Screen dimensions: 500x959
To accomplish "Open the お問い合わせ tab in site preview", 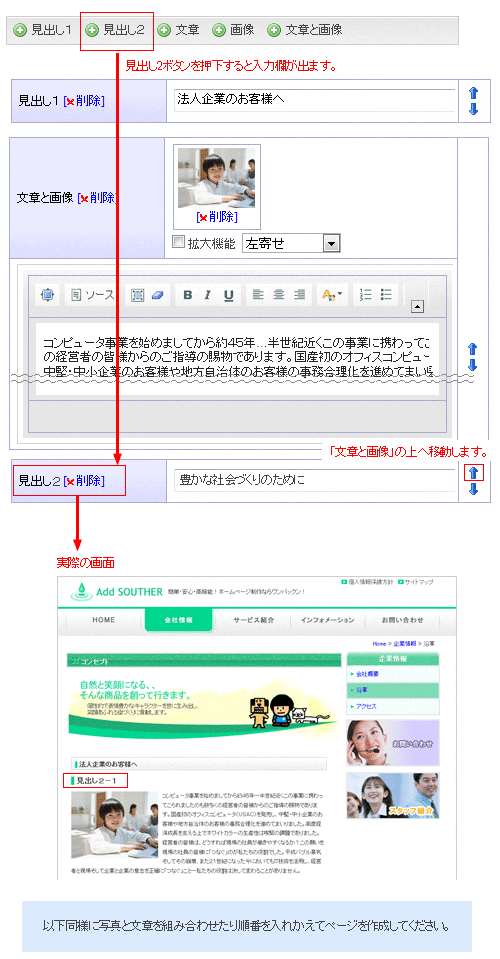I will coord(402,620).
